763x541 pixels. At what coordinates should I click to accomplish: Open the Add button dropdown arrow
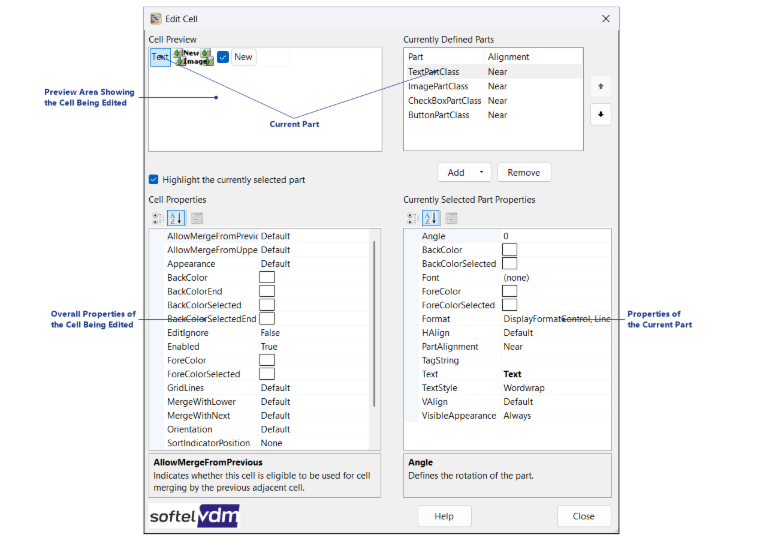tap(481, 172)
